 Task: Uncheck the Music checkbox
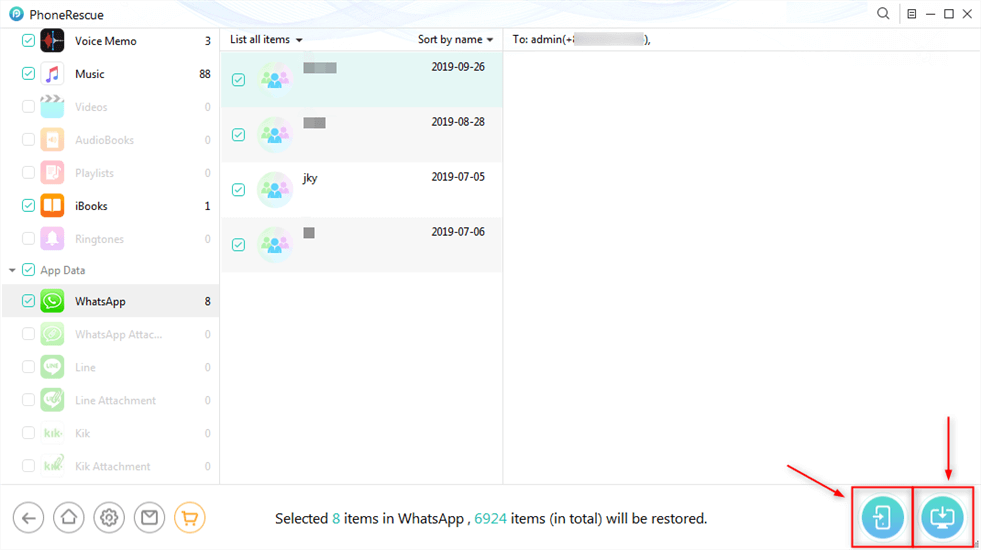(28, 74)
